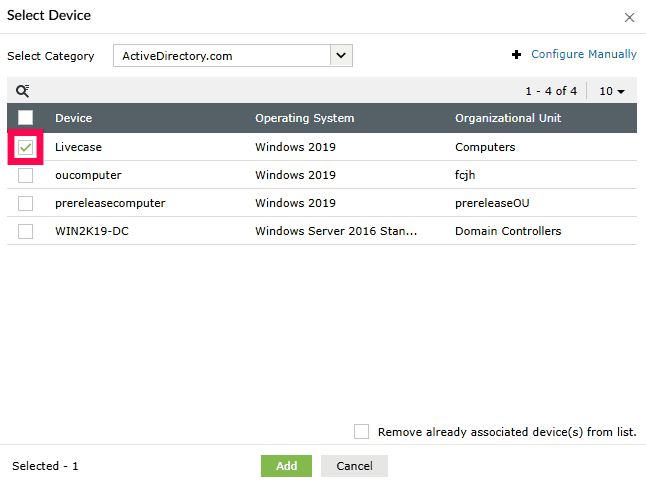Uncheck the Livecase device checkbox
The height and width of the screenshot is (485, 646).
26,147
